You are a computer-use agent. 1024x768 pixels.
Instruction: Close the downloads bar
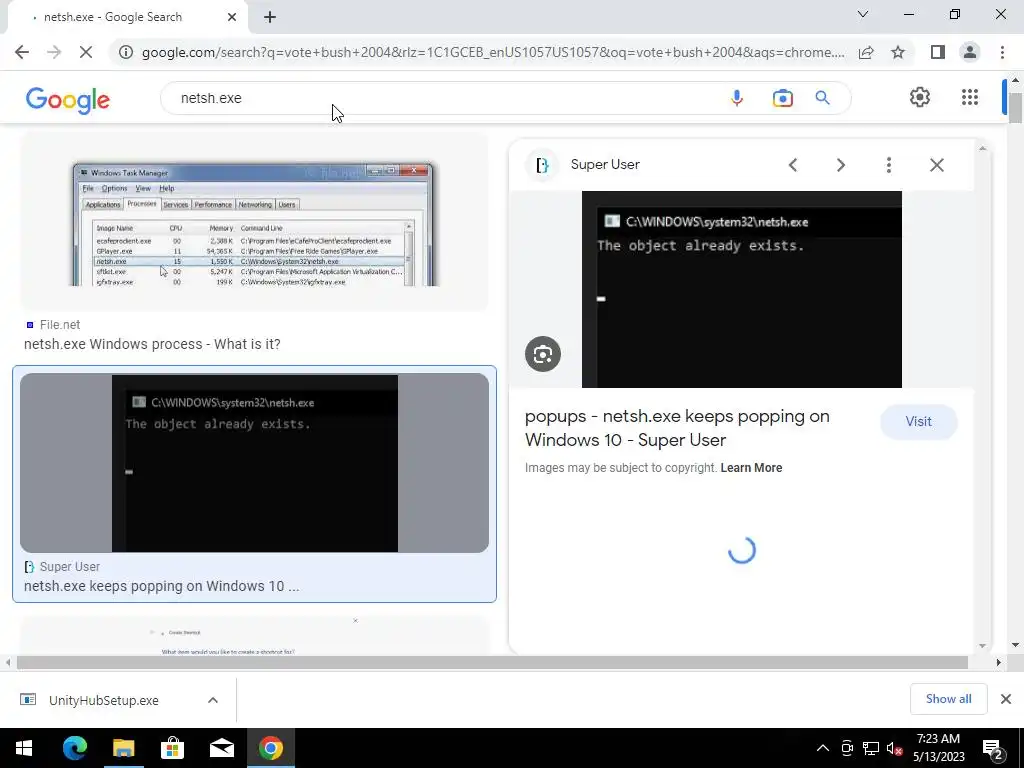(x=1006, y=699)
